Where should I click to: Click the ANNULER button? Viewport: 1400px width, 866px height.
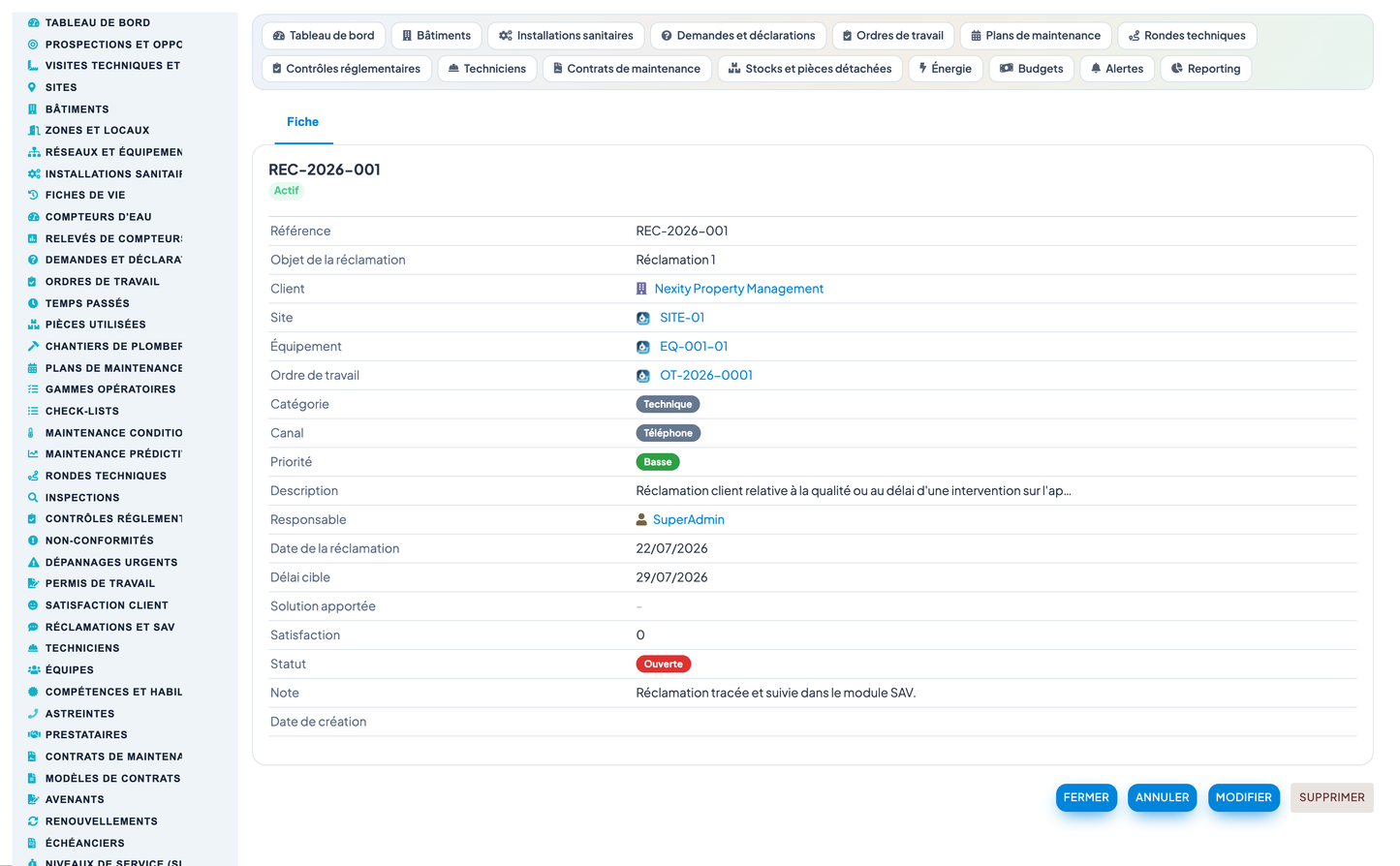tap(1163, 797)
